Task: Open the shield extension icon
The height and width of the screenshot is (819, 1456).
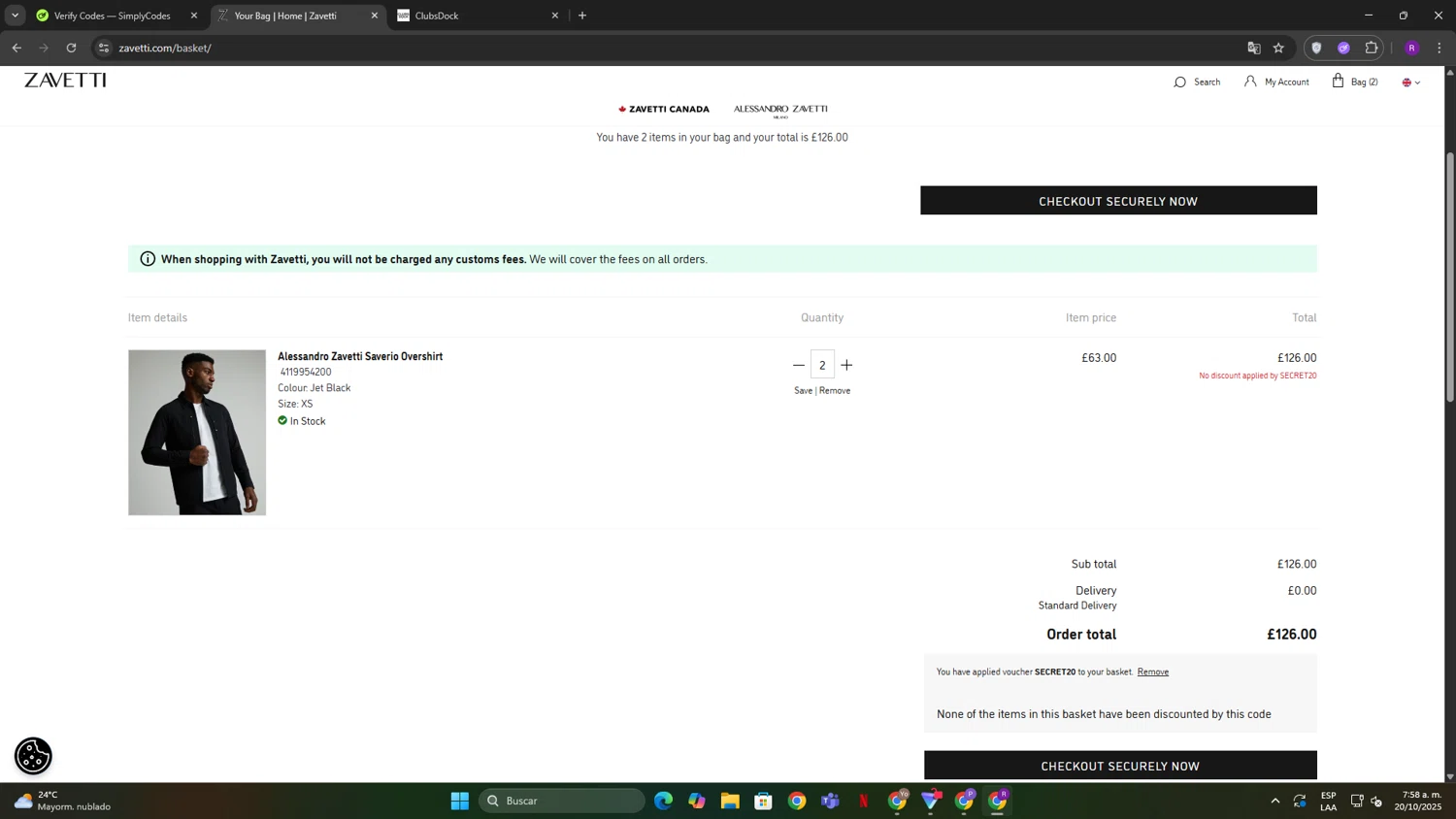Action: (x=1316, y=48)
